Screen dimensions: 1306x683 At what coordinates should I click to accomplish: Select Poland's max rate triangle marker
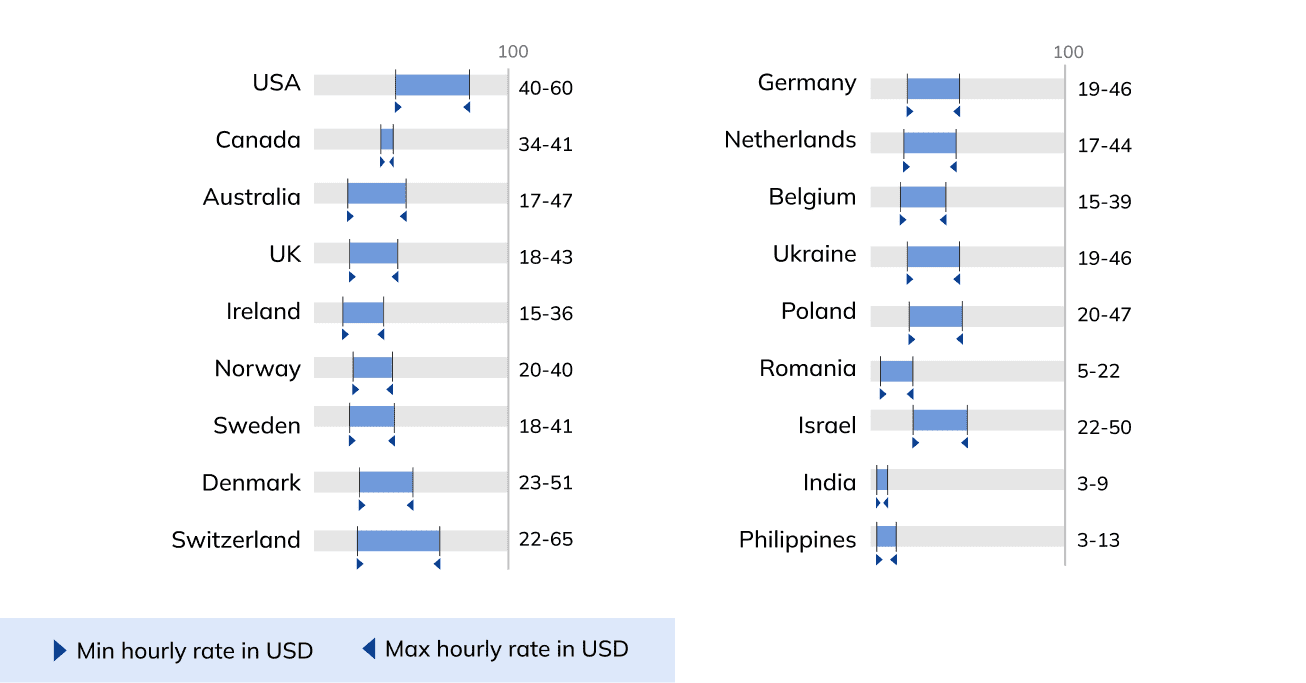[959, 340]
